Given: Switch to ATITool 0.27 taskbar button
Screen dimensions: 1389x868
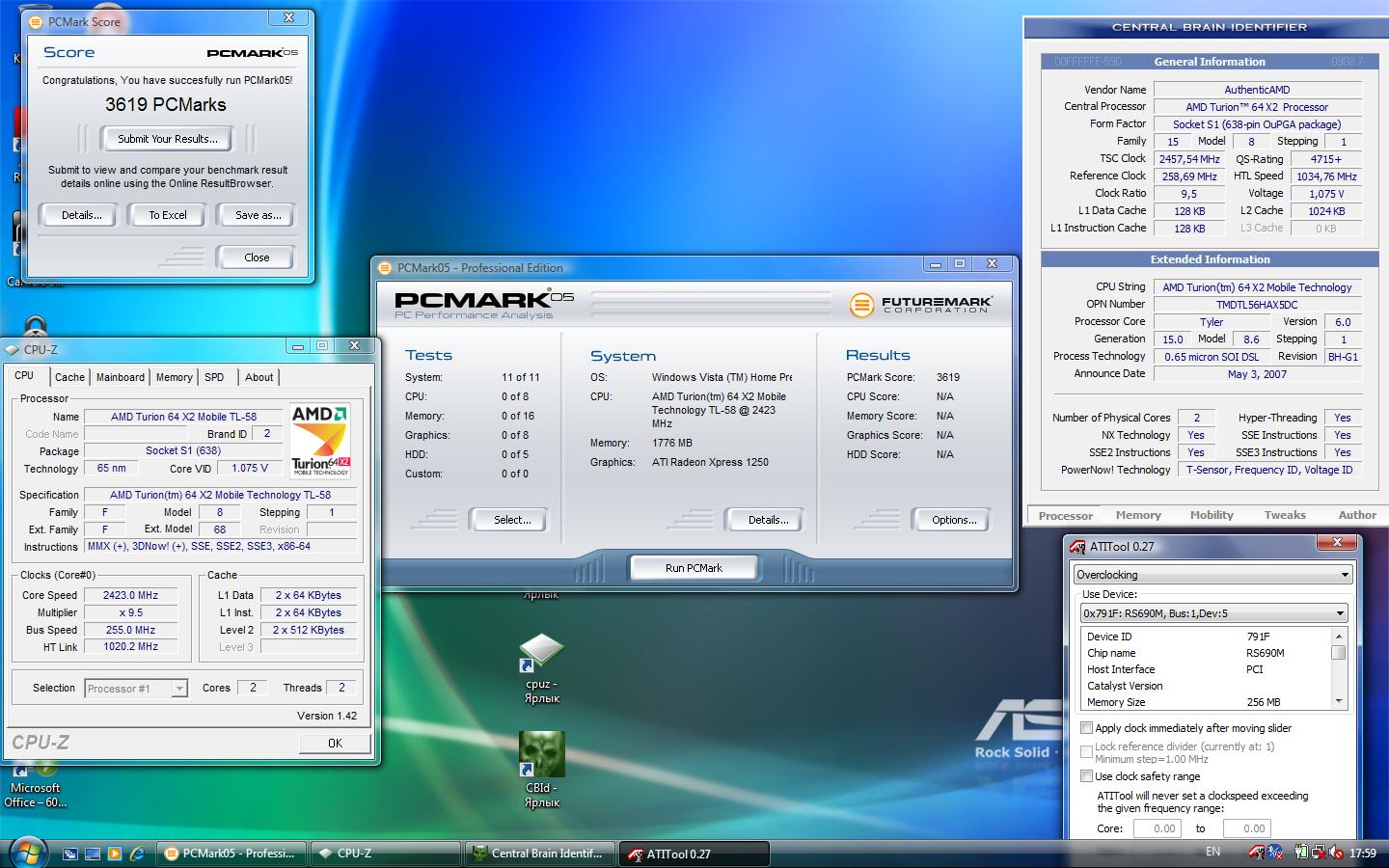Looking at the screenshot, I should (x=694, y=854).
